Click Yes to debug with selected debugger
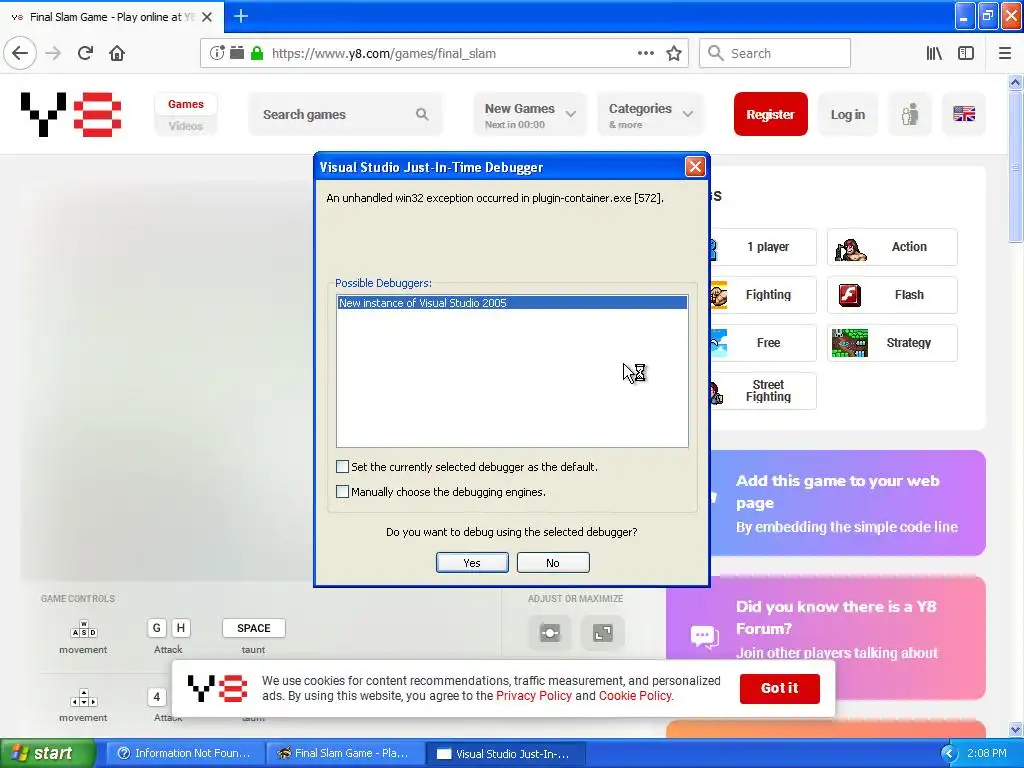The height and width of the screenshot is (768, 1024). [472, 562]
